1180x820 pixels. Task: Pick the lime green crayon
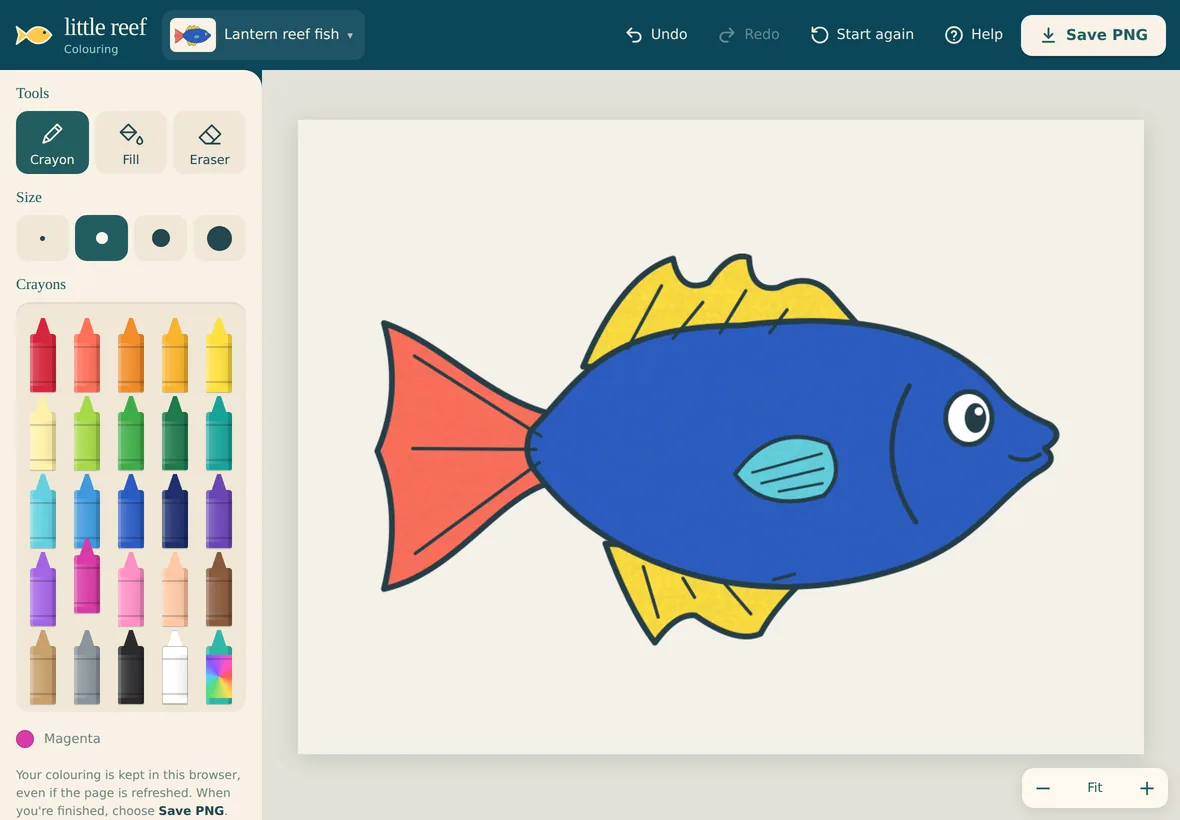tap(87, 433)
